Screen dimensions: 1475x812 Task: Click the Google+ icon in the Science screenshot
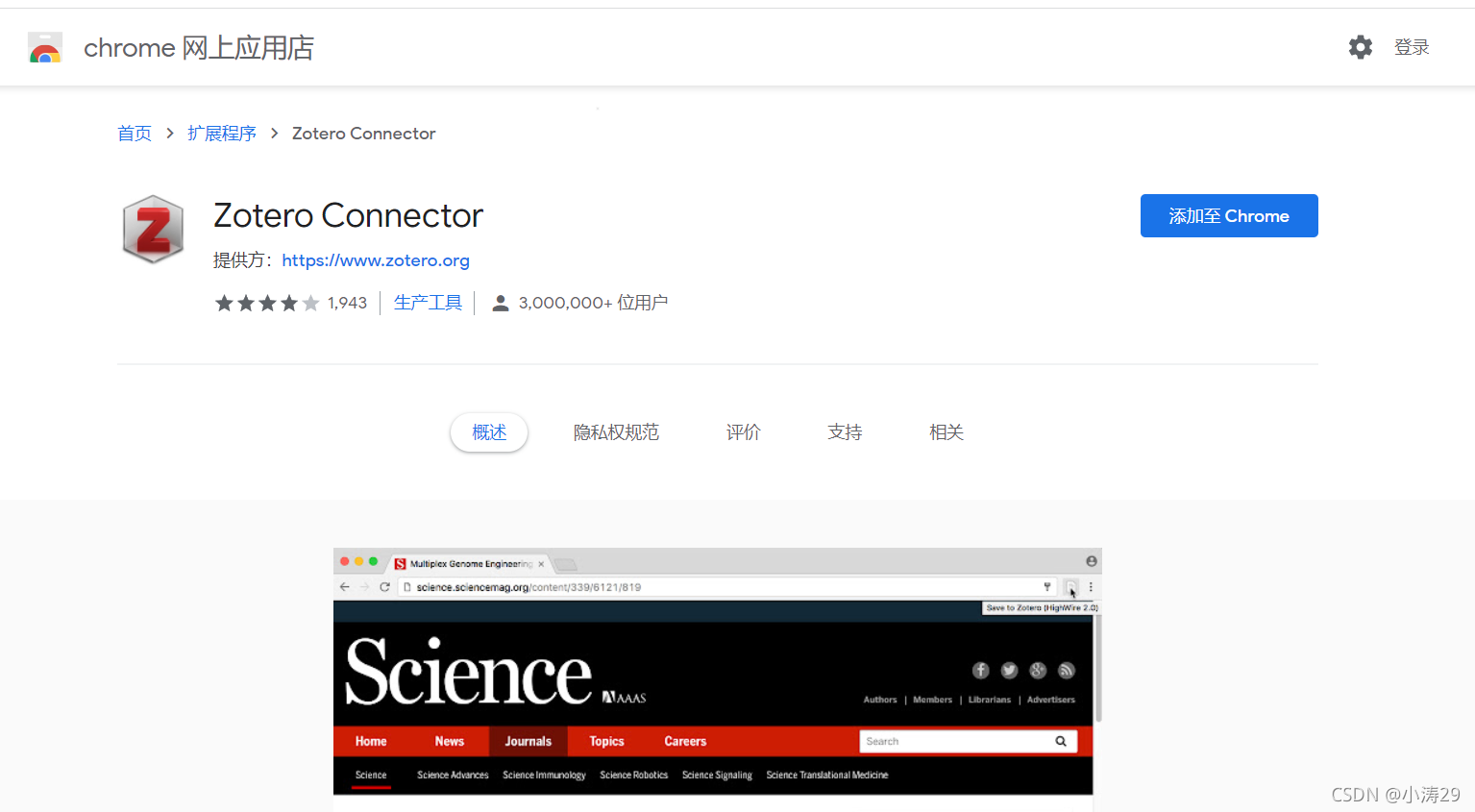(1037, 670)
